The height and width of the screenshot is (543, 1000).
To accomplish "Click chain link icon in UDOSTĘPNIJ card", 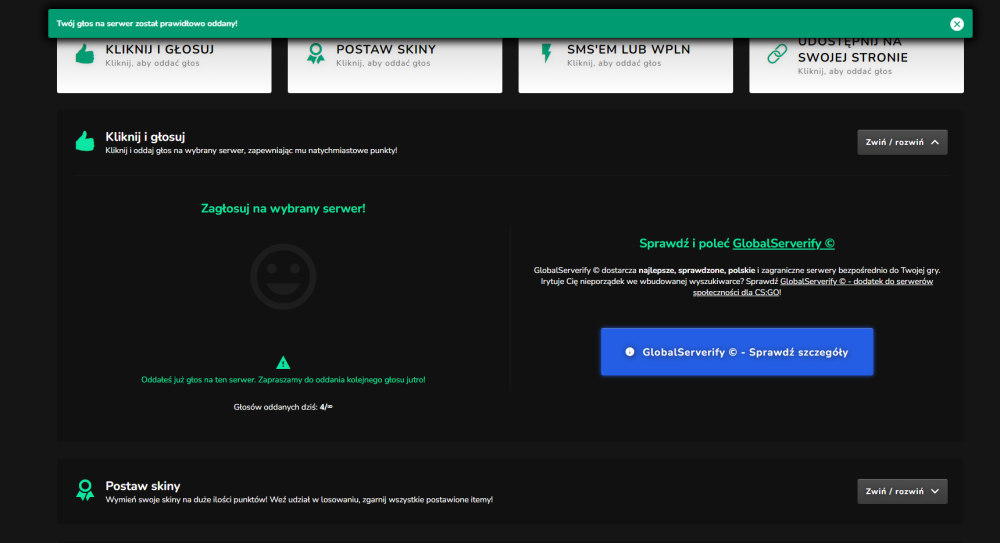I will click(x=777, y=54).
